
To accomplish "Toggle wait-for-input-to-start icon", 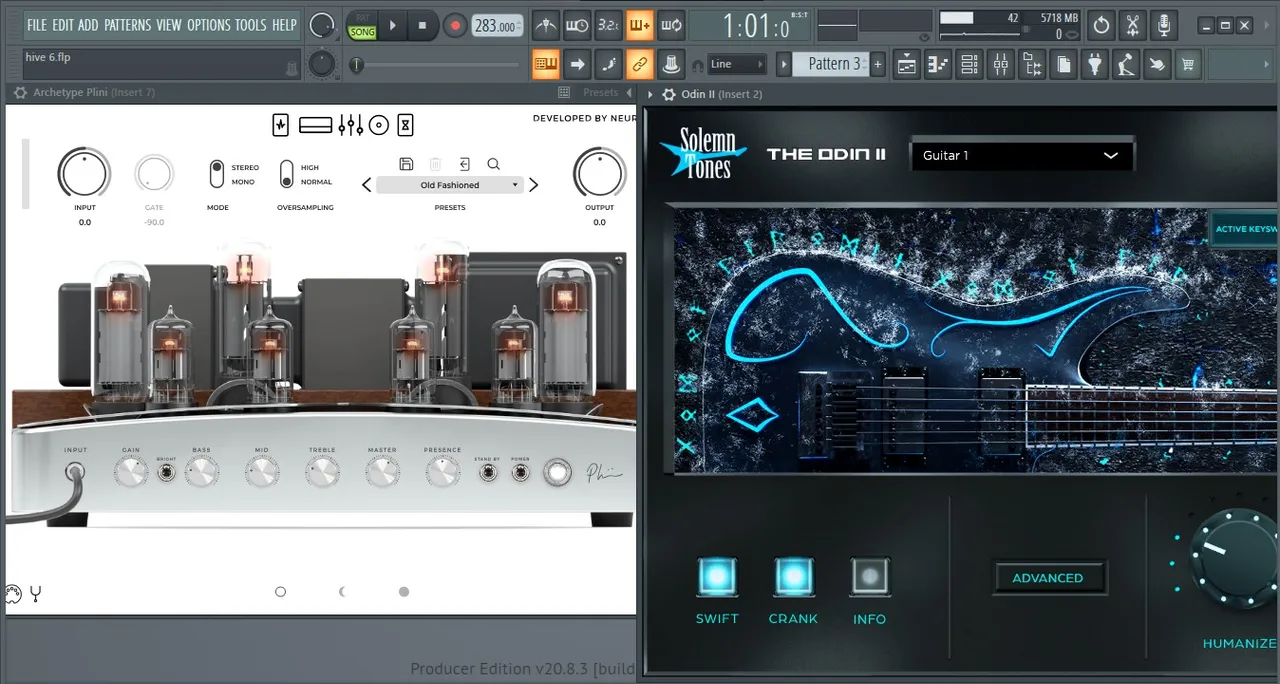I will 576,25.
